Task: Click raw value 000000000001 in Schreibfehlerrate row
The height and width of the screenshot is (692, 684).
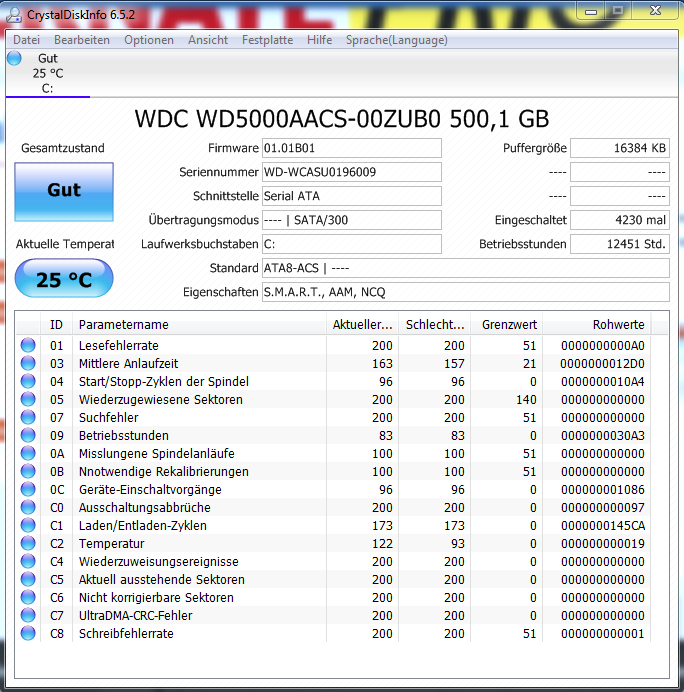Action: click(602, 634)
